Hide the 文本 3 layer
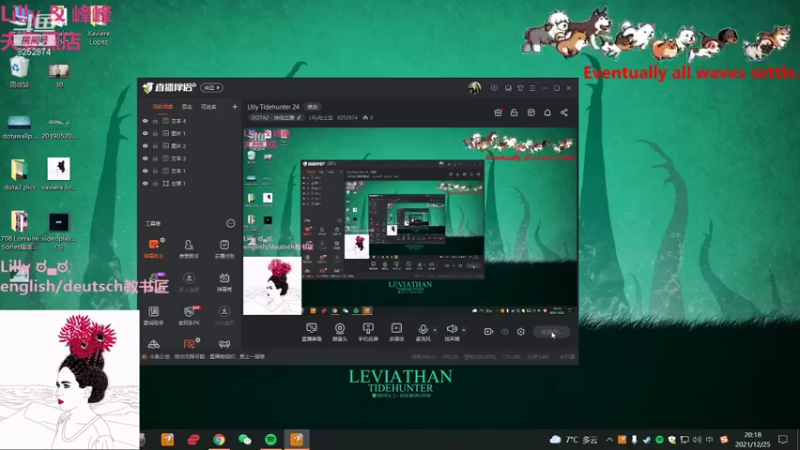 click(x=145, y=158)
